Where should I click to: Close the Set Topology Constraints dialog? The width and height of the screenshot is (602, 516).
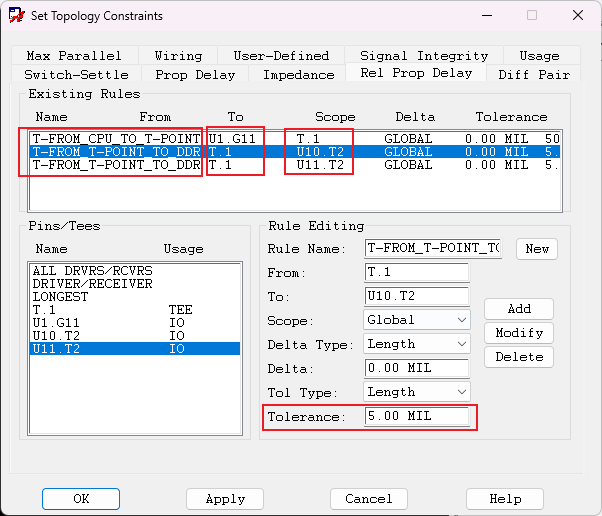(577, 16)
